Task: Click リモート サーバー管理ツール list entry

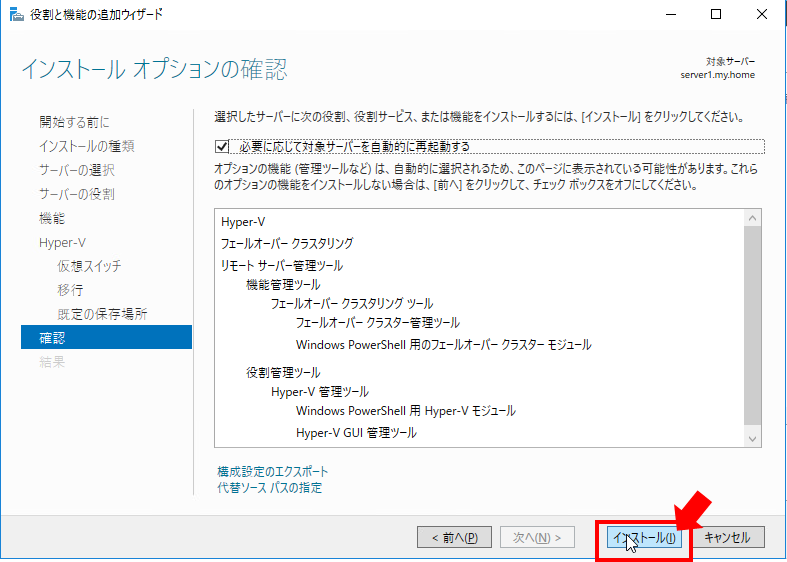Action: [x=282, y=265]
